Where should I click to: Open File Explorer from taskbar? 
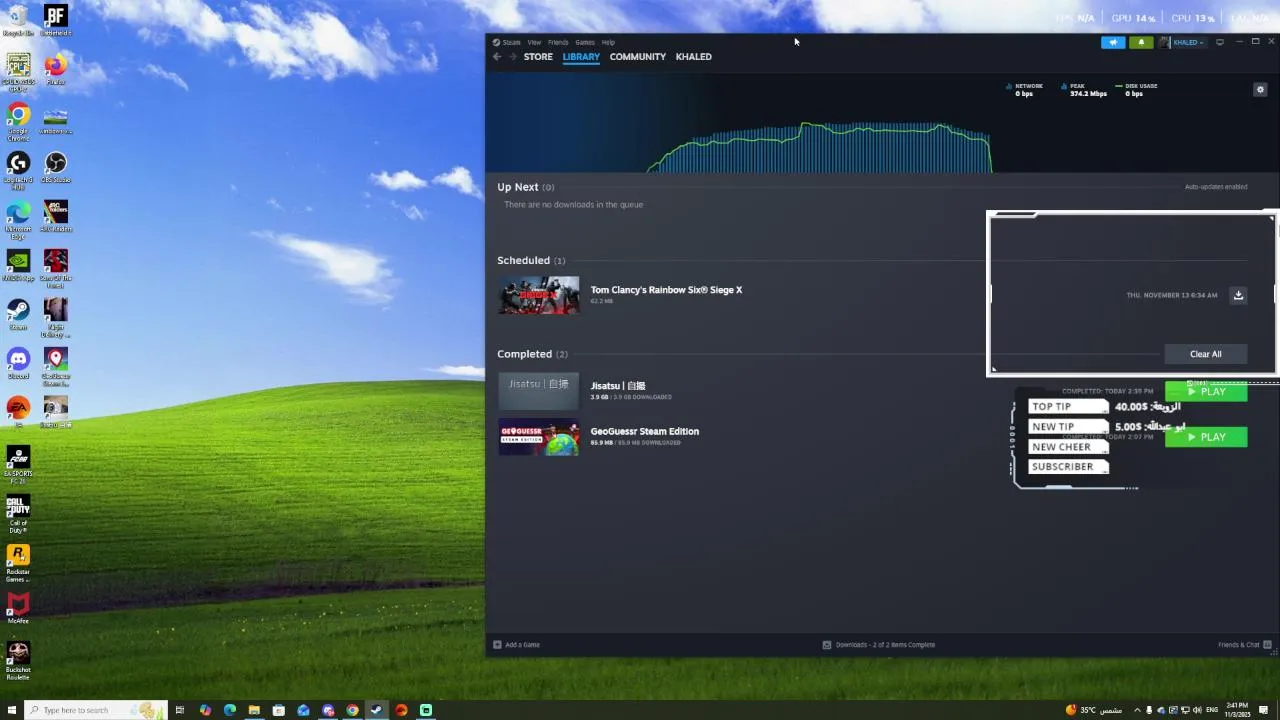(254, 710)
